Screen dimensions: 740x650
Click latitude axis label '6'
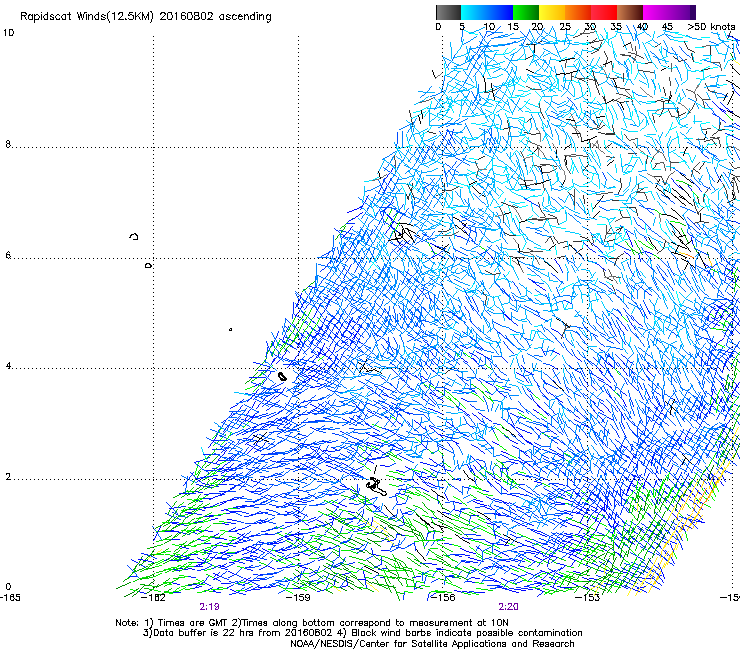coord(8,255)
